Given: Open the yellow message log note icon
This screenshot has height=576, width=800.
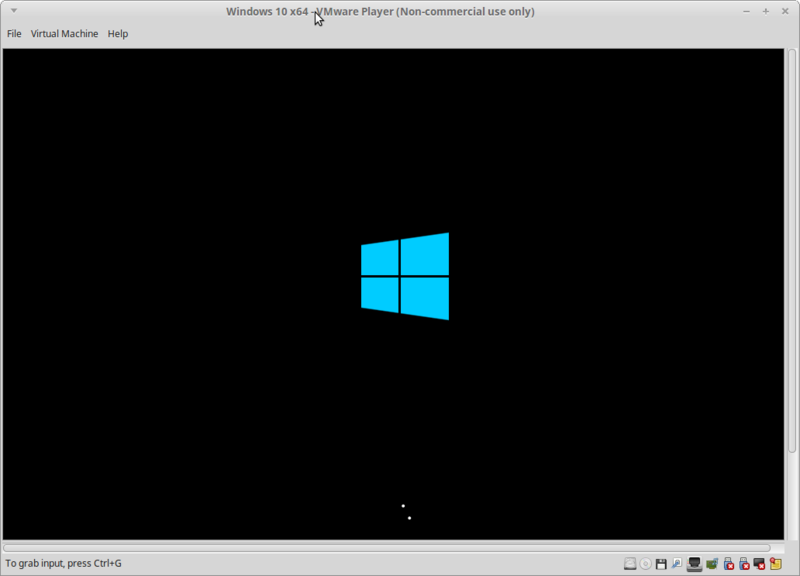Looking at the screenshot, I should click(776, 564).
